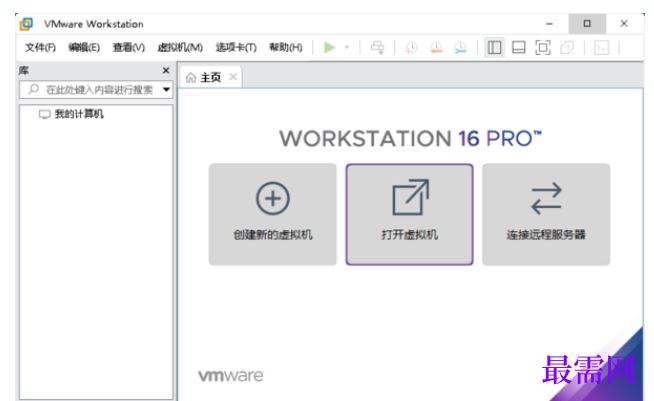Click the 创建新的虚拟机 tile
Image resolution: width=654 pixels, height=401 pixels.
click(x=273, y=214)
